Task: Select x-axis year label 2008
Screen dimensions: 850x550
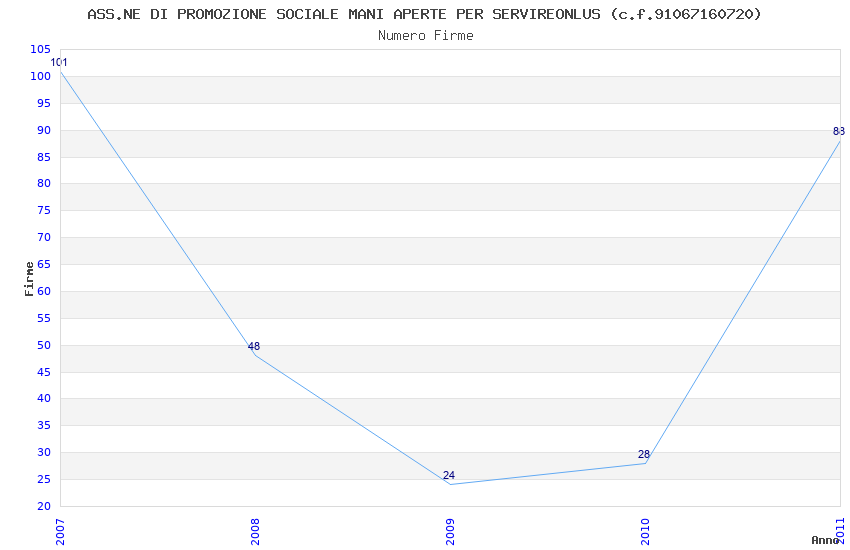Action: 255,532
